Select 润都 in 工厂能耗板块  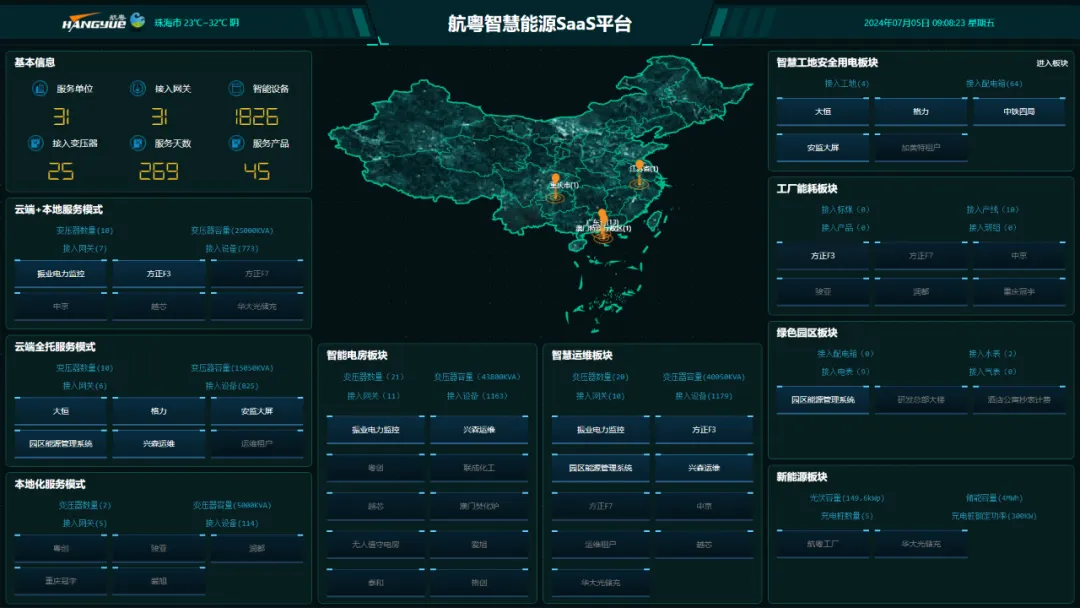click(921, 292)
